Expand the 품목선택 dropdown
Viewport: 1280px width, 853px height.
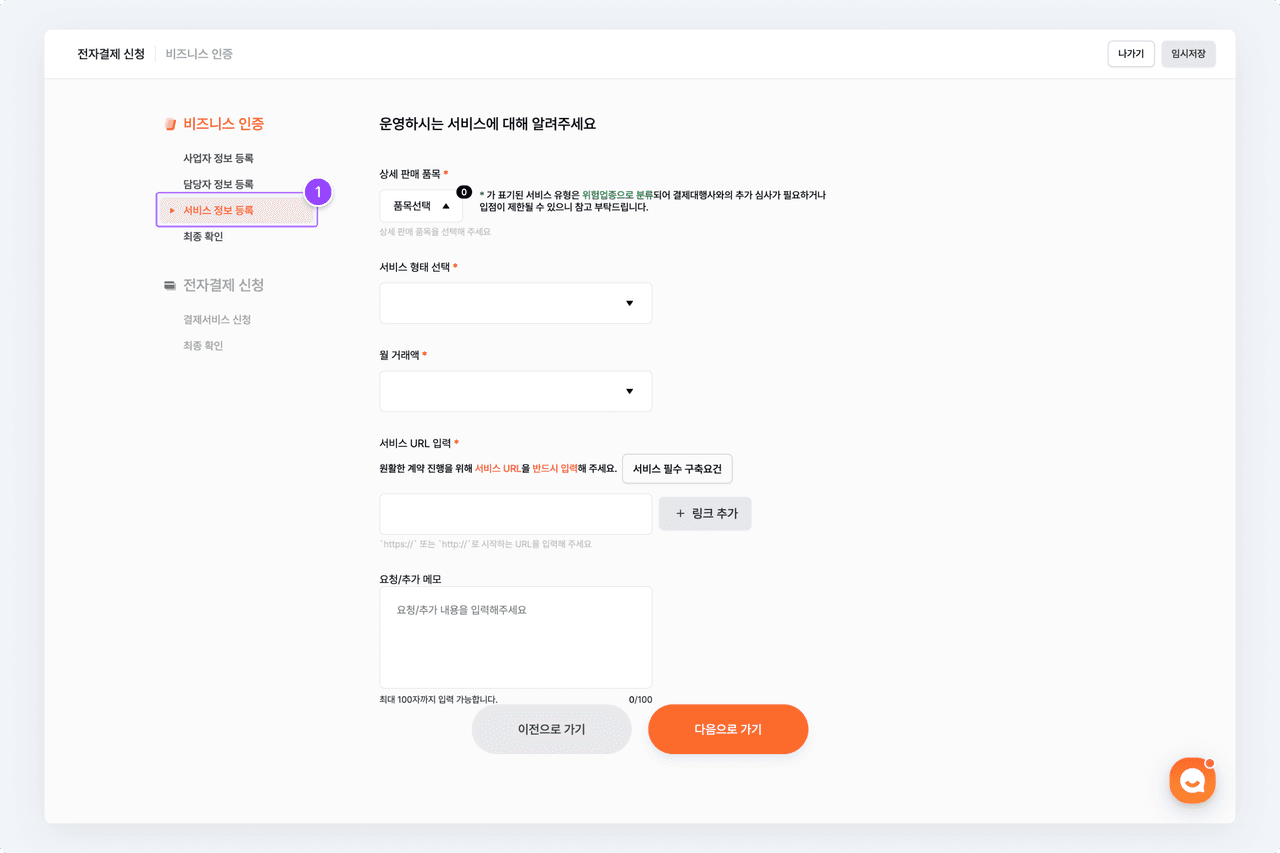pyautogui.click(x=421, y=206)
